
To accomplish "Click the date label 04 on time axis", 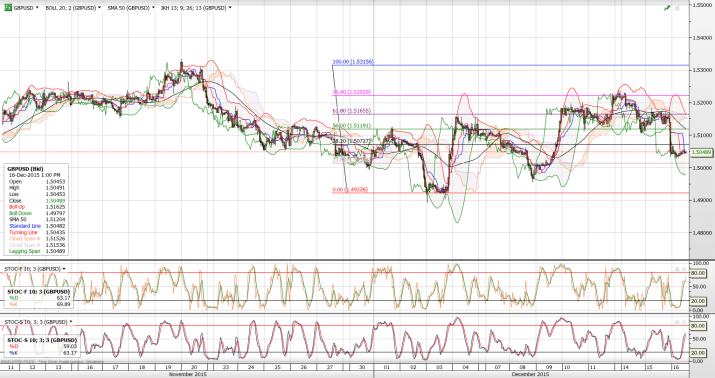I will (466, 367).
